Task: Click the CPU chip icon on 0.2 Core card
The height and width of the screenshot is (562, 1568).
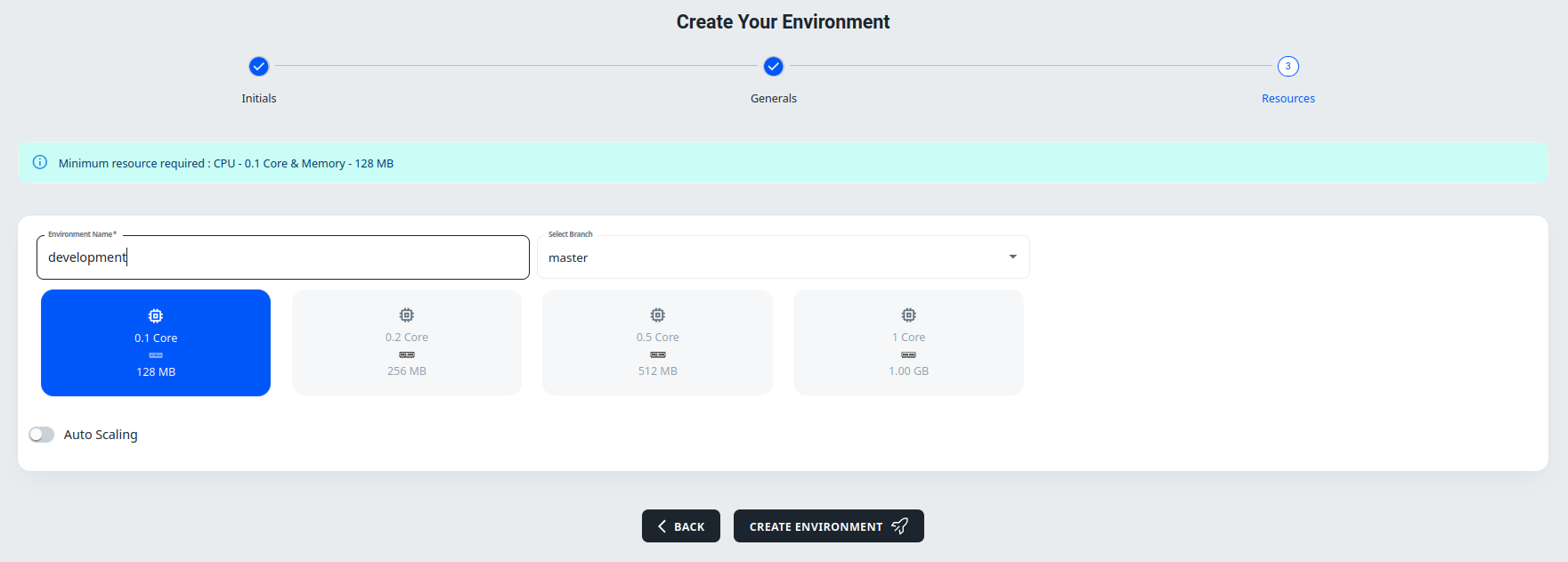Action: point(407,315)
